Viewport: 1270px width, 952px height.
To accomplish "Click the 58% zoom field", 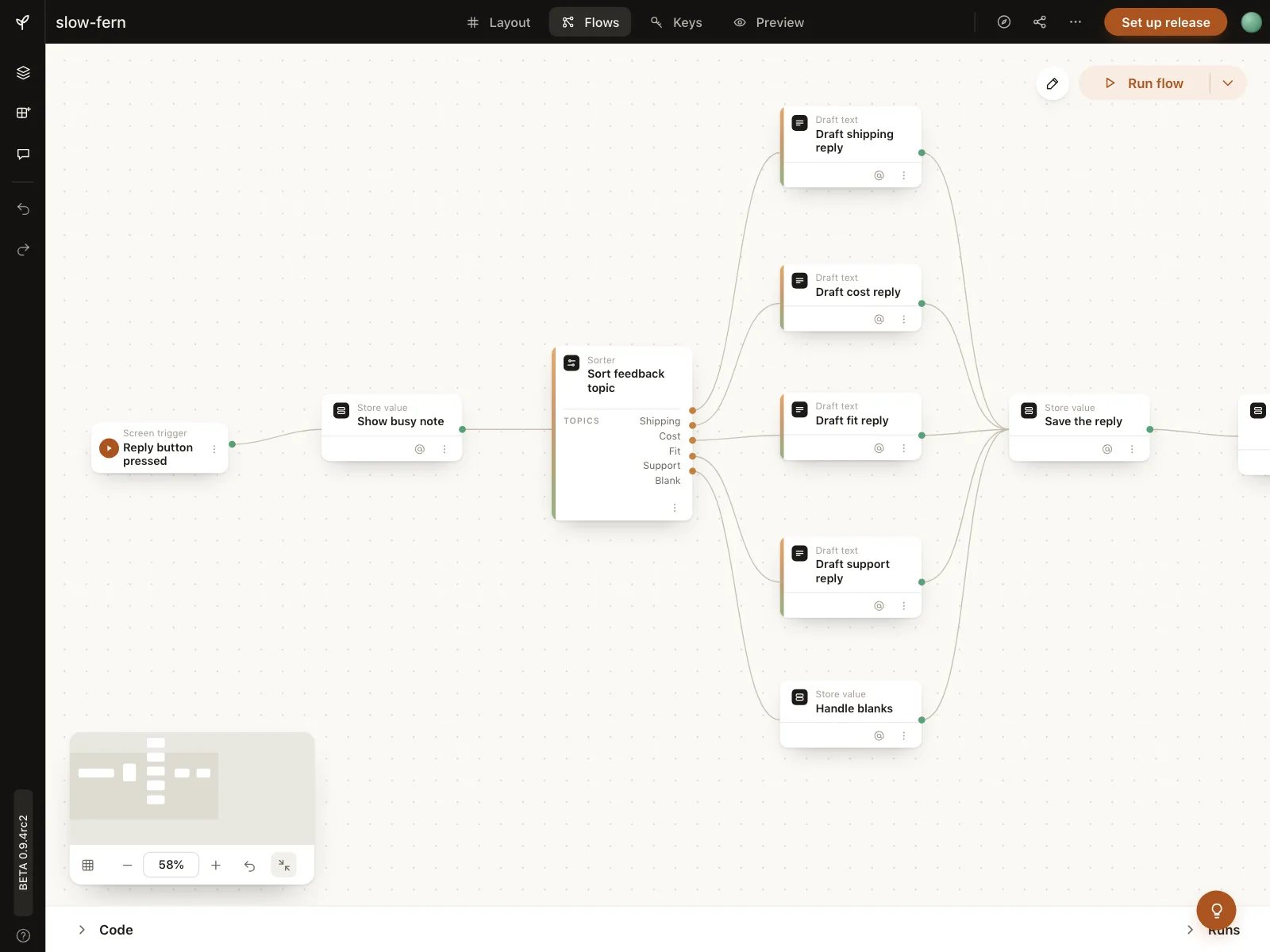I will (x=171, y=865).
